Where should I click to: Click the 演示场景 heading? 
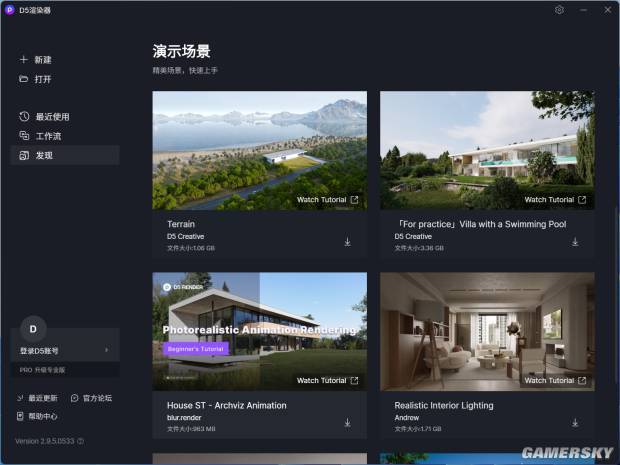pyautogui.click(x=181, y=51)
